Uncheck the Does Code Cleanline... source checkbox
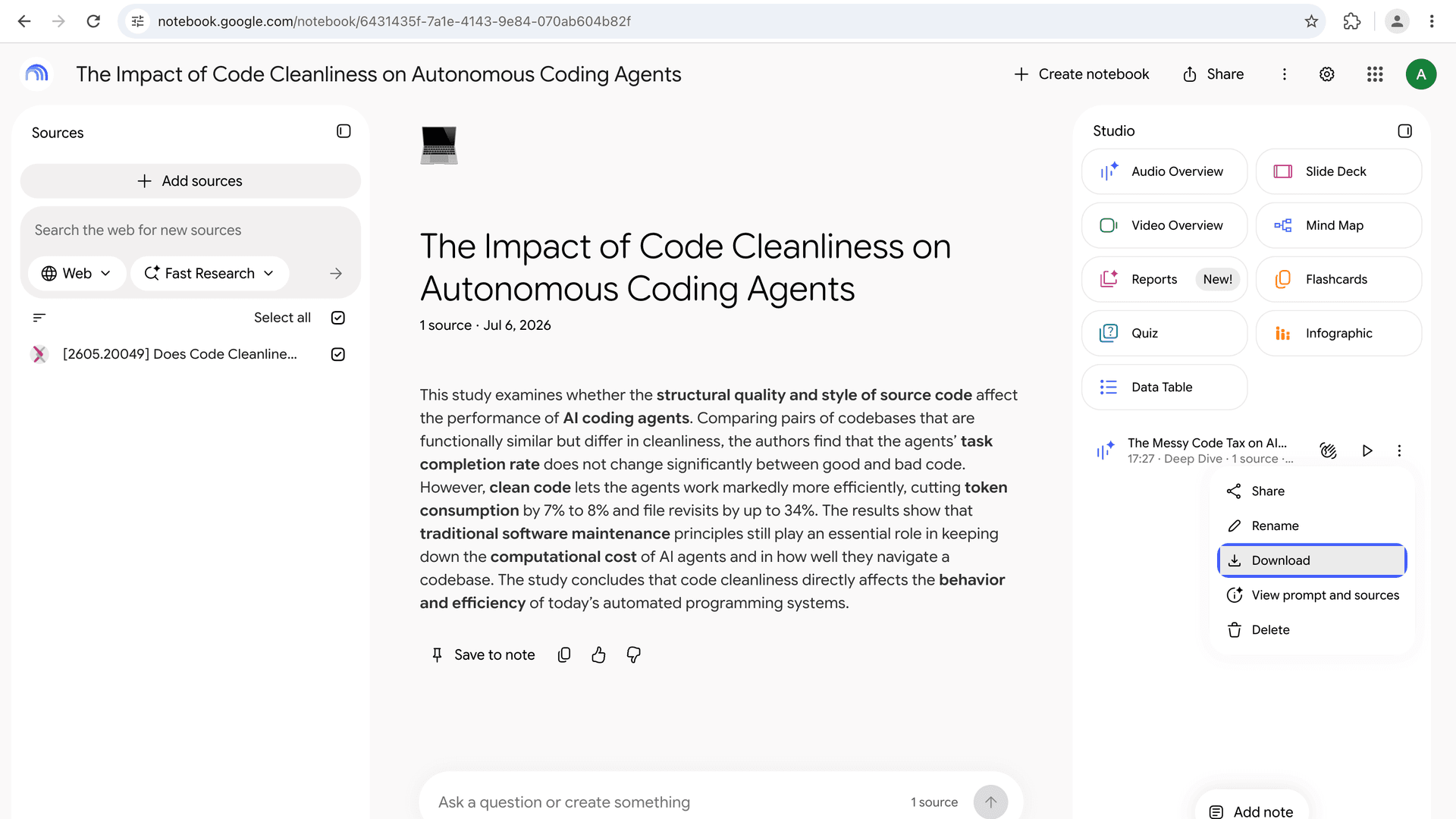The width and height of the screenshot is (1456, 819). coord(338,354)
